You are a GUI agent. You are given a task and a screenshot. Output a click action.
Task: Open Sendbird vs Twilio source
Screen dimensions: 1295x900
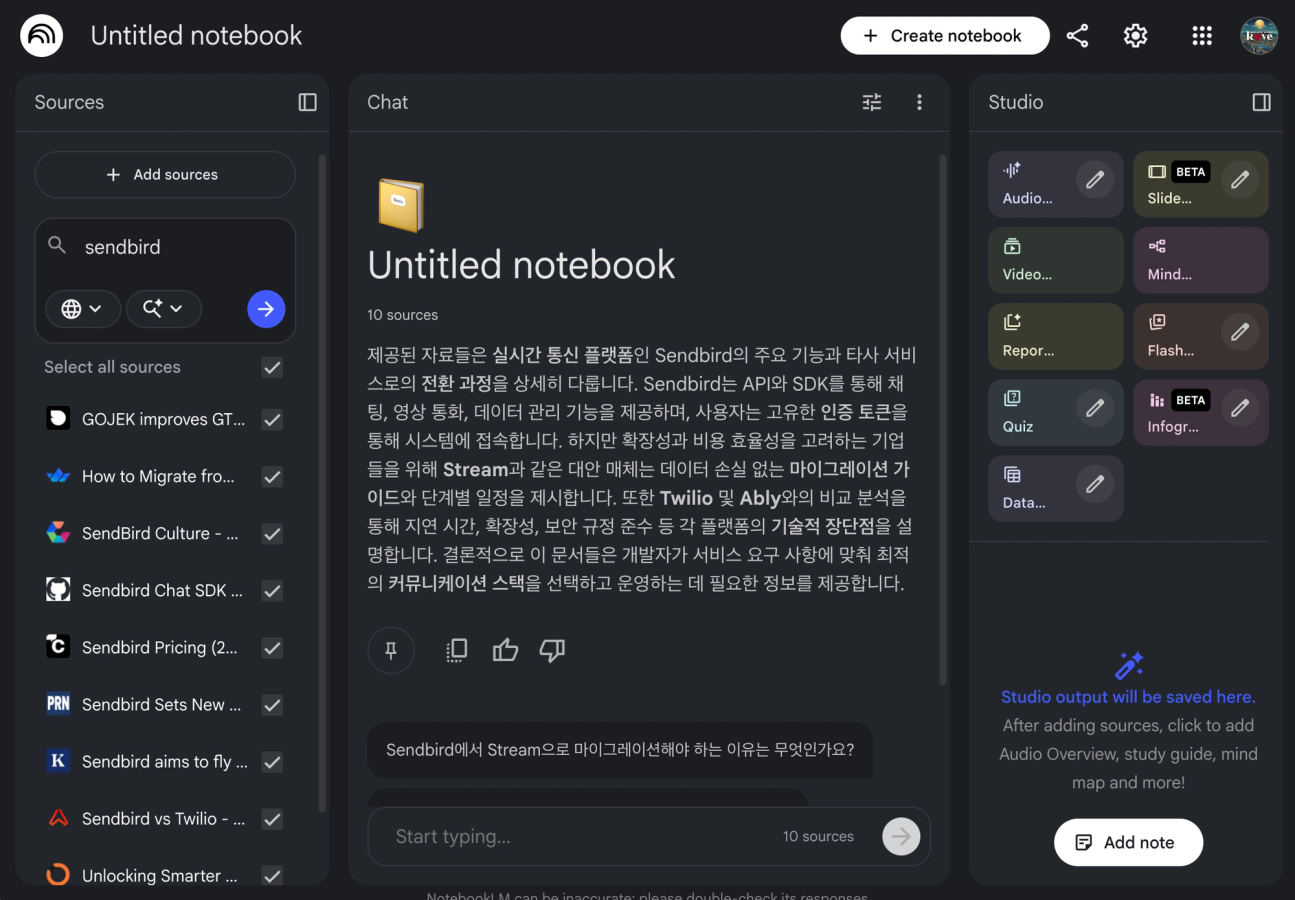point(163,819)
